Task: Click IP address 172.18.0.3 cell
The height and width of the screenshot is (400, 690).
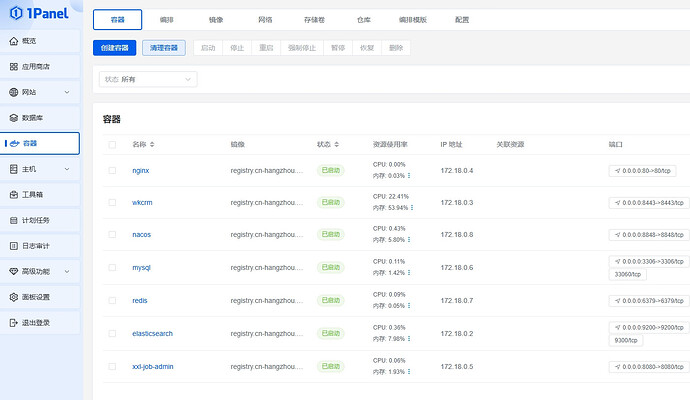Action: tap(457, 202)
